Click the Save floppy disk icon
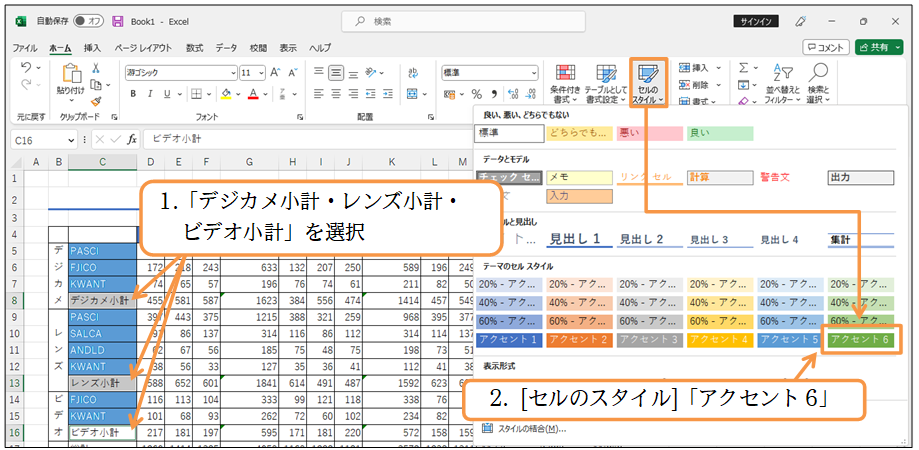This screenshot has height=450, width=919. [x=118, y=20]
